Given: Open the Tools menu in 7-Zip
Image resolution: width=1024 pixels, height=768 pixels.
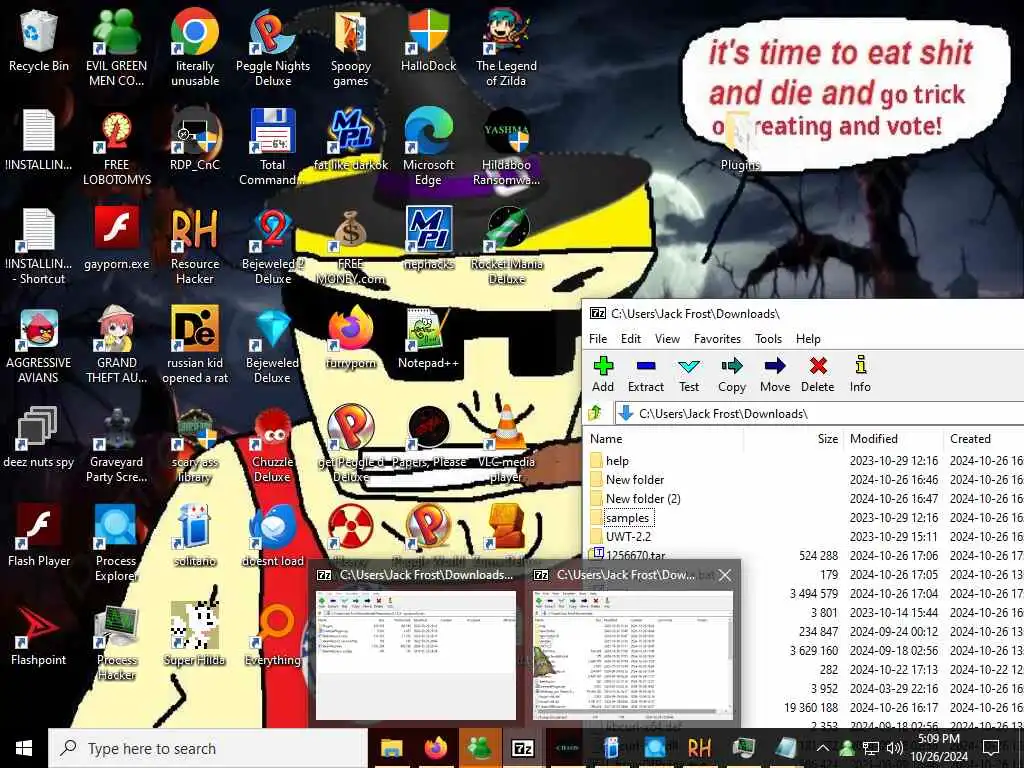Looking at the screenshot, I should point(769,338).
